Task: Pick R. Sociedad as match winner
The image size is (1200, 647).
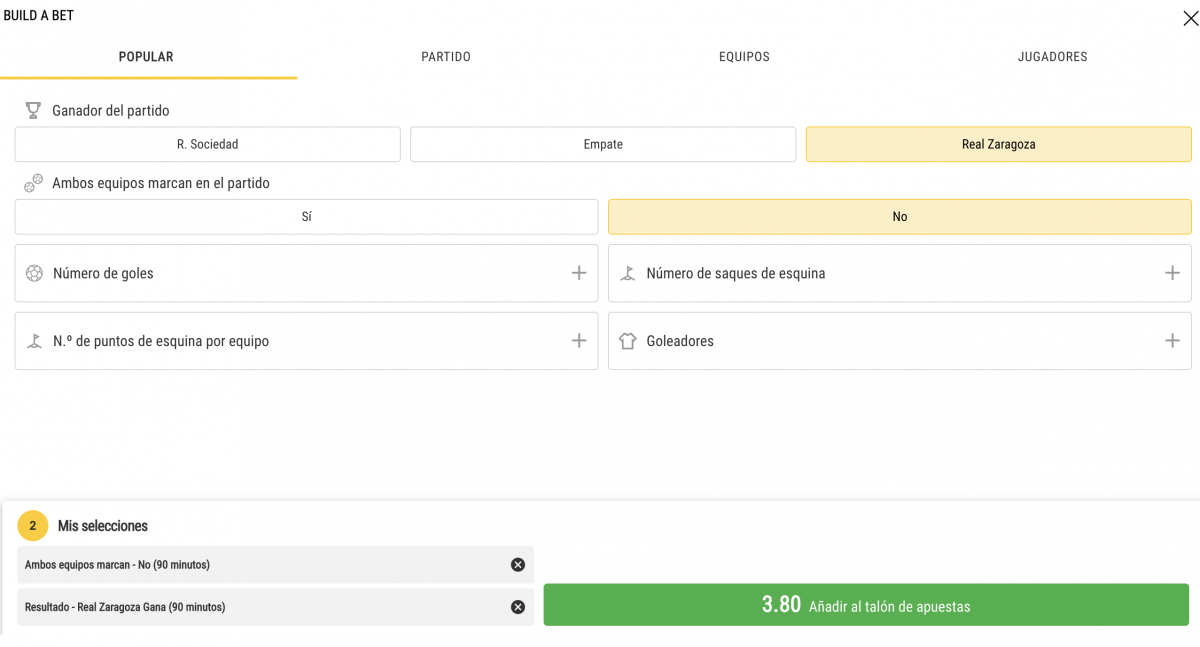Action: click(207, 144)
